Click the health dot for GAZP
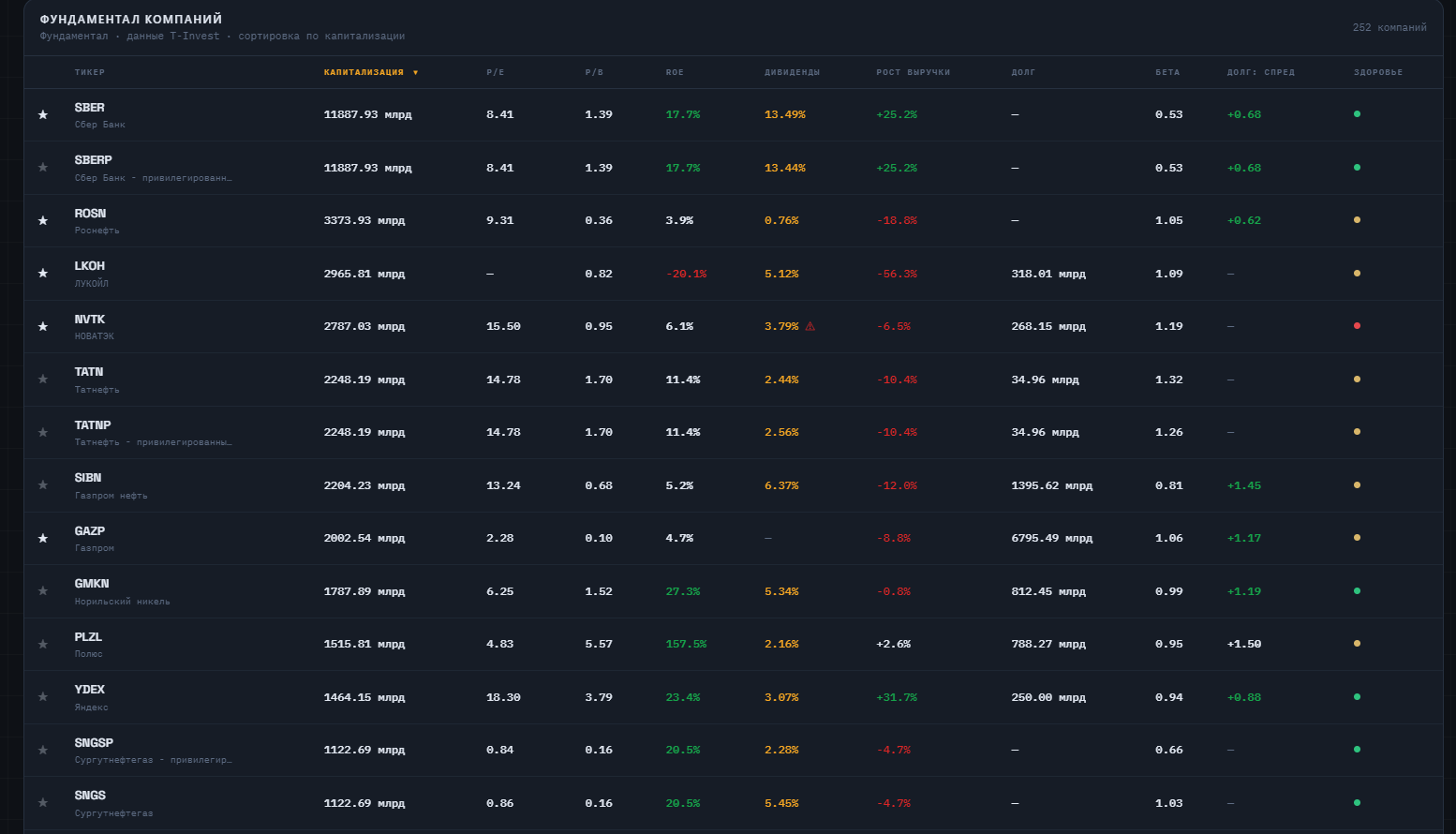 [1357, 538]
